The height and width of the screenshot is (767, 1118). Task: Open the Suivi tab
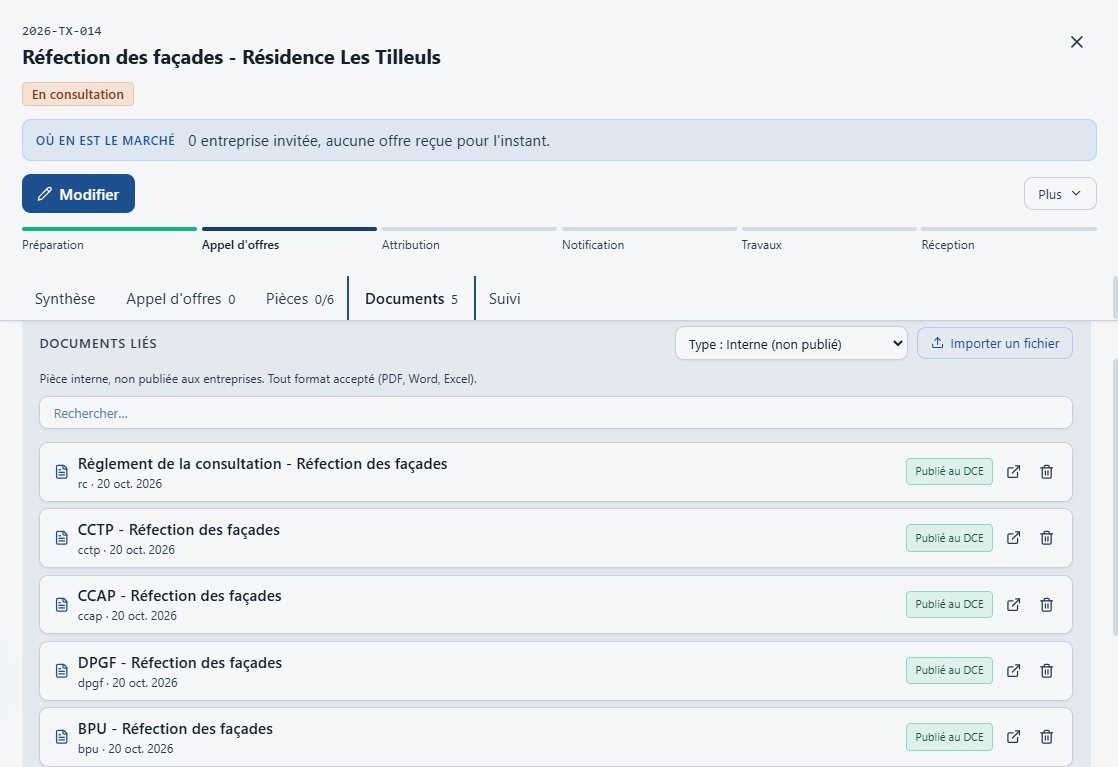(505, 299)
